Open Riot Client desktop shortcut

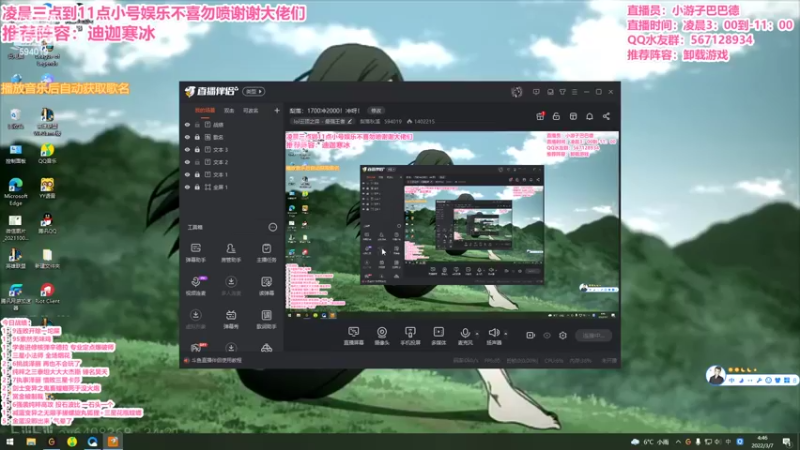[x=47, y=293]
